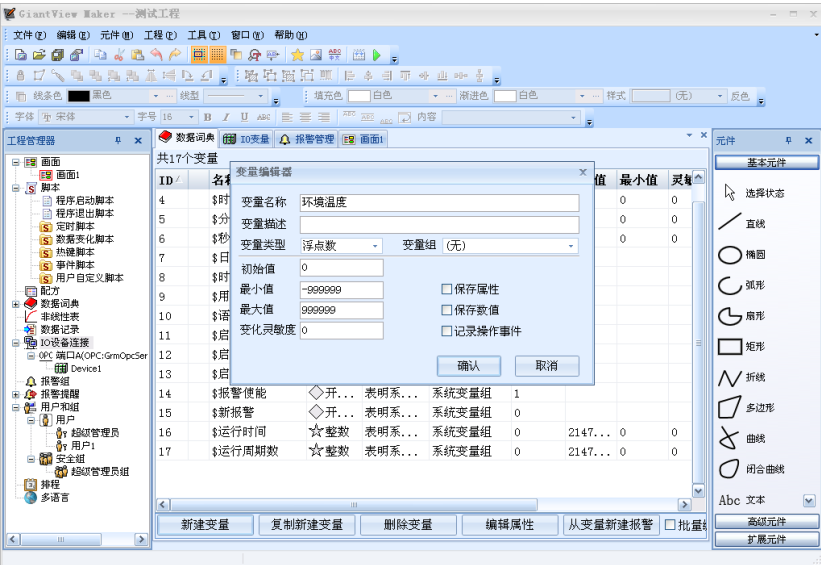Switch to the IO变量 tab

click(x=247, y=139)
